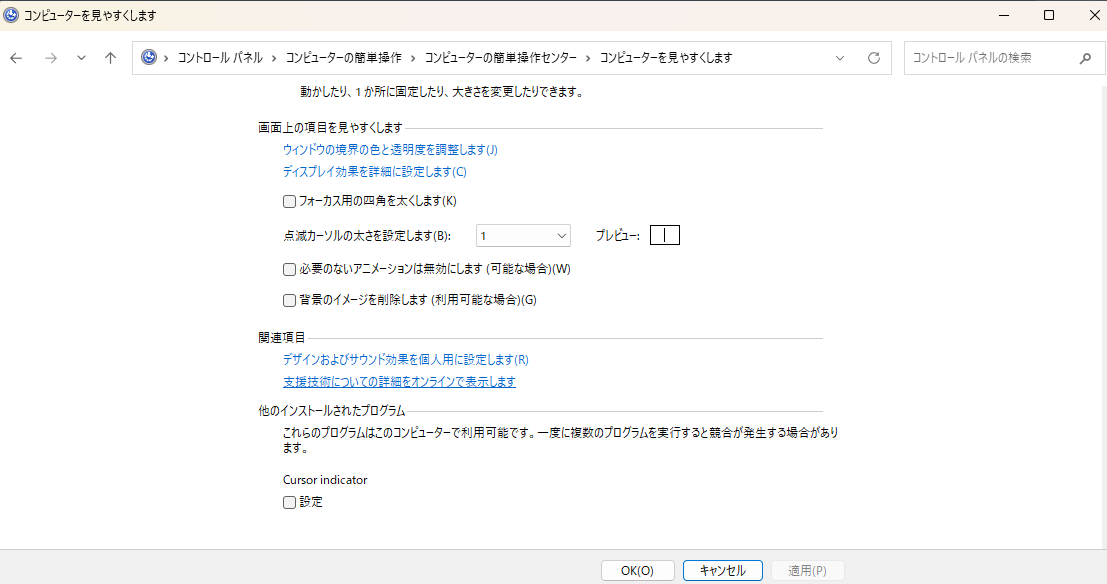Maximize the window

tap(1049, 15)
